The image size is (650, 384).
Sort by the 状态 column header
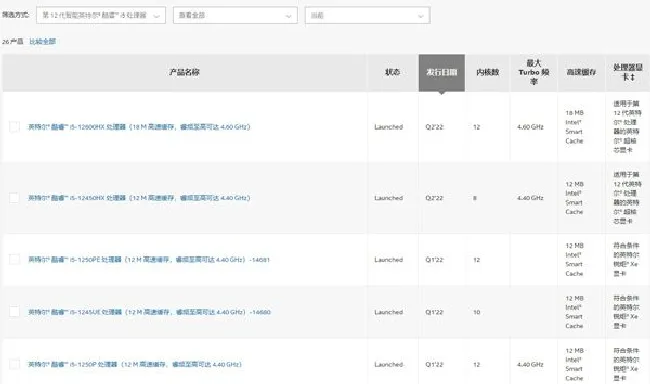coord(393,73)
